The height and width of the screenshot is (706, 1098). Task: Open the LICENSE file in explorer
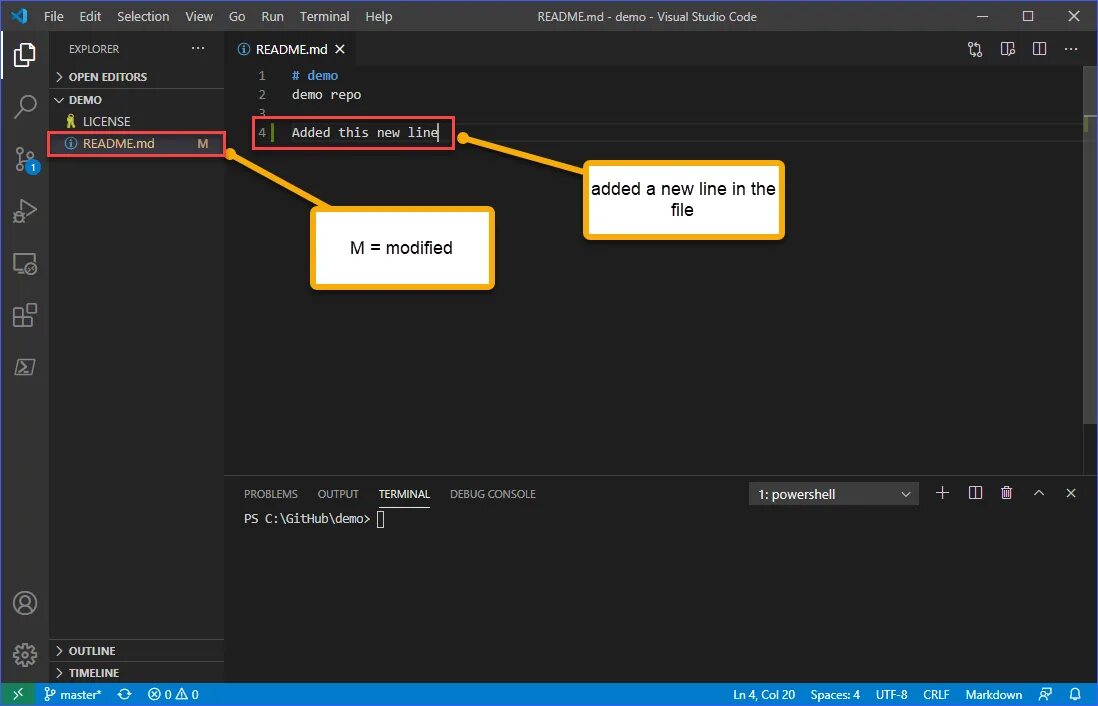(137, 121)
